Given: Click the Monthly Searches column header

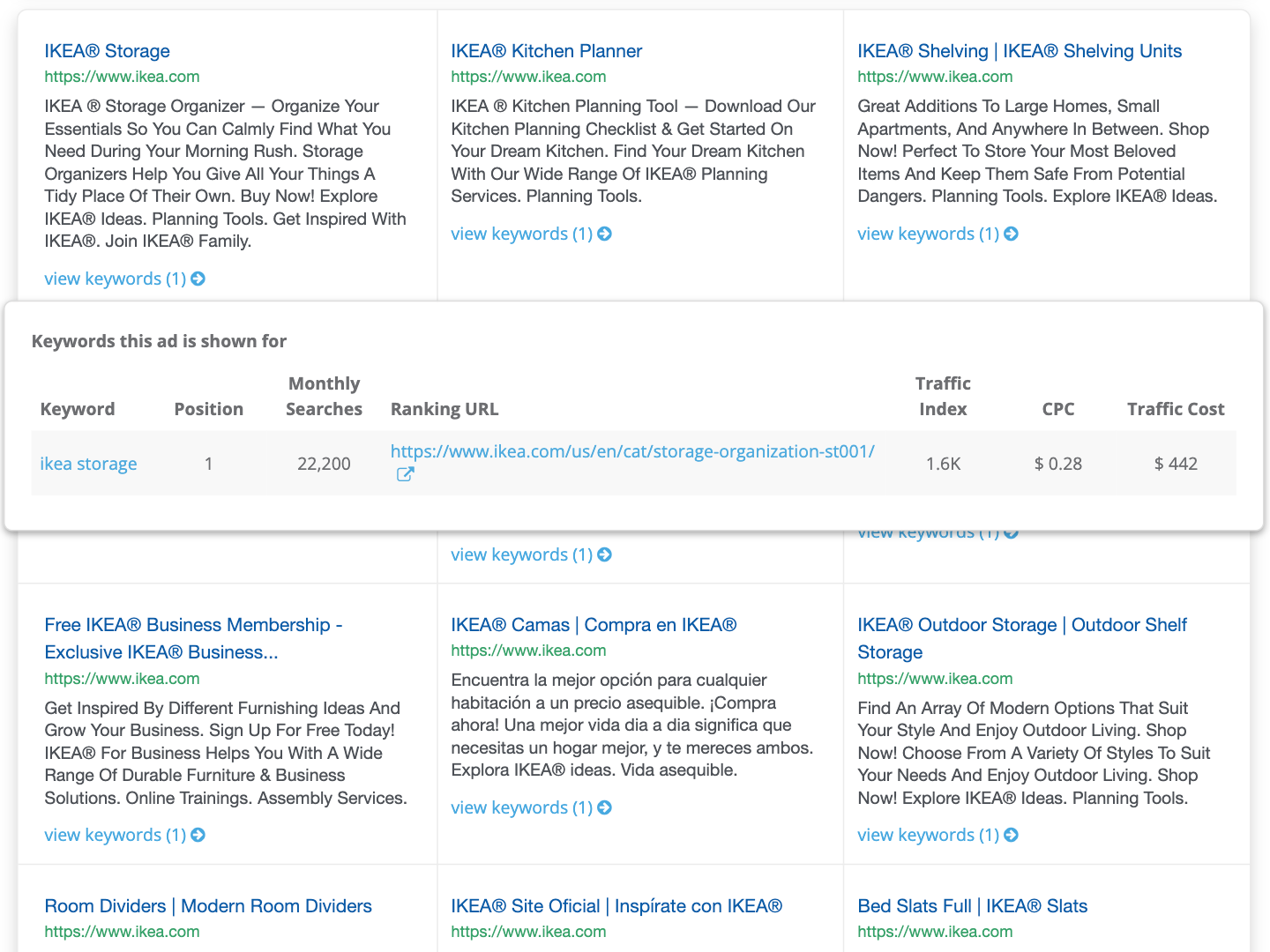Looking at the screenshot, I should pos(324,397).
